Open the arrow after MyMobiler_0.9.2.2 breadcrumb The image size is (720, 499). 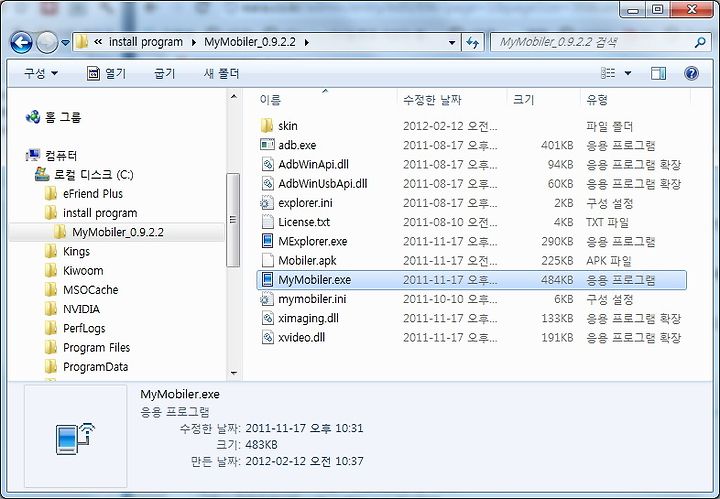tap(306, 43)
